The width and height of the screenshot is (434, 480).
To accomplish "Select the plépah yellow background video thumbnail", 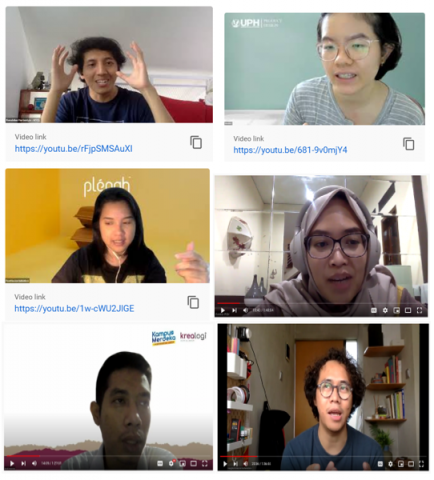I will (x=107, y=226).
